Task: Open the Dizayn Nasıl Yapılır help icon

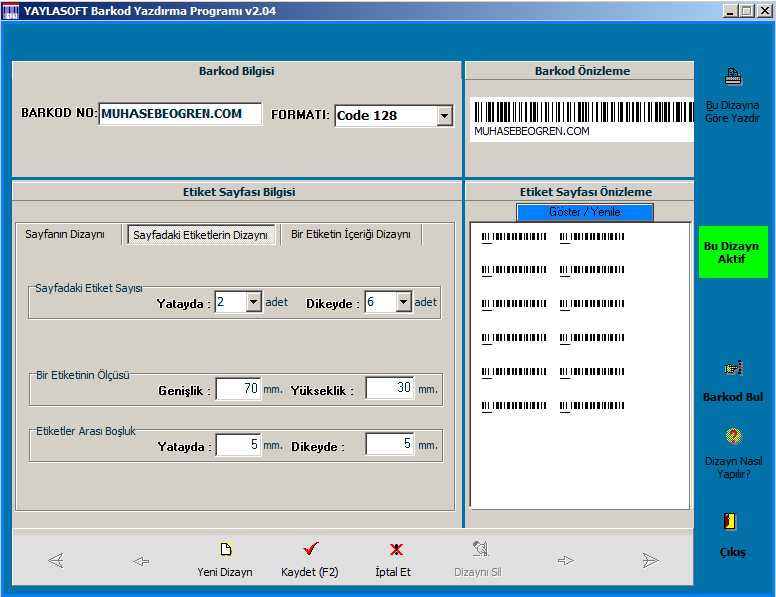Action: tap(733, 436)
